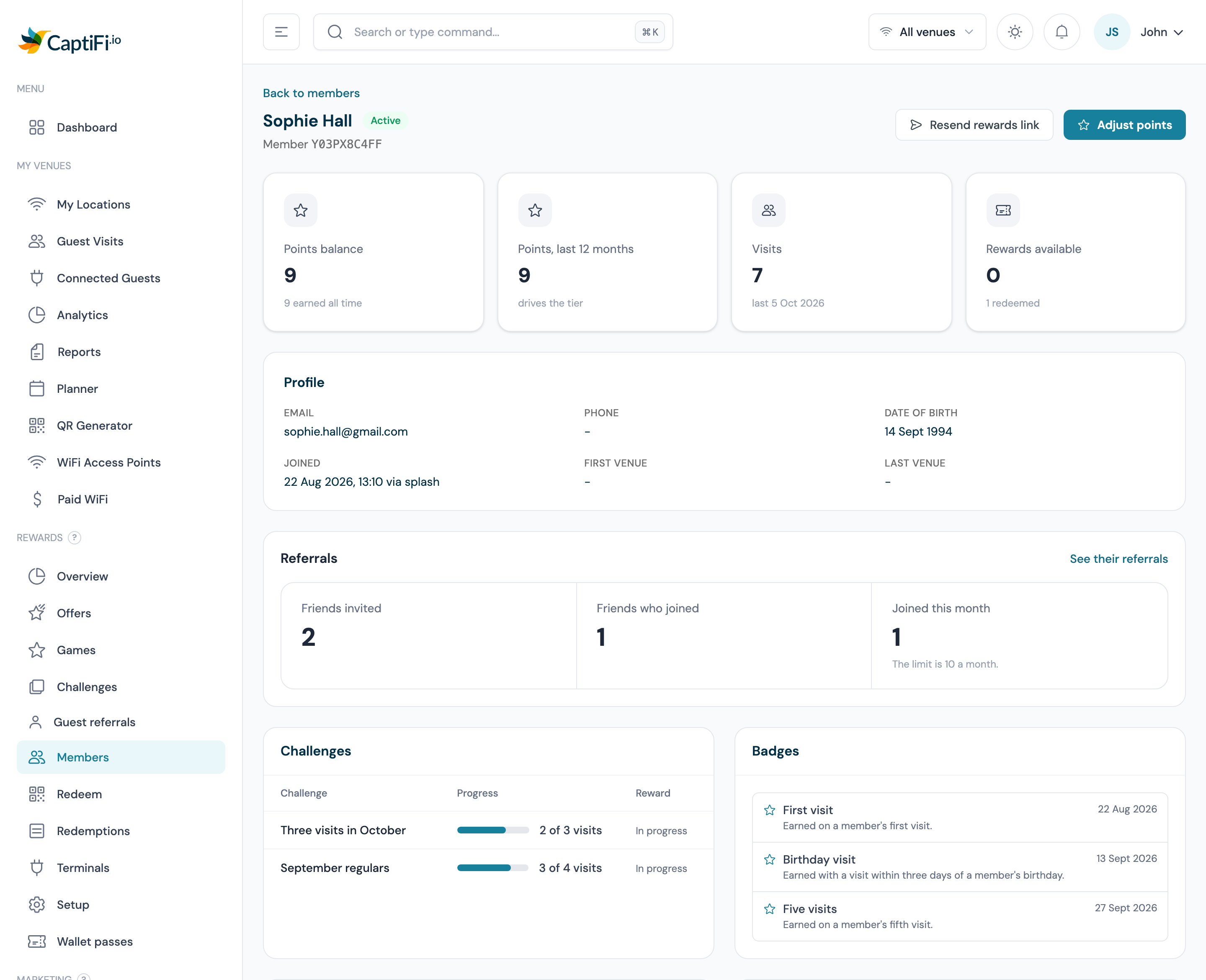Open Rewards Overview
This screenshot has height=980, width=1206.
click(x=121, y=576)
